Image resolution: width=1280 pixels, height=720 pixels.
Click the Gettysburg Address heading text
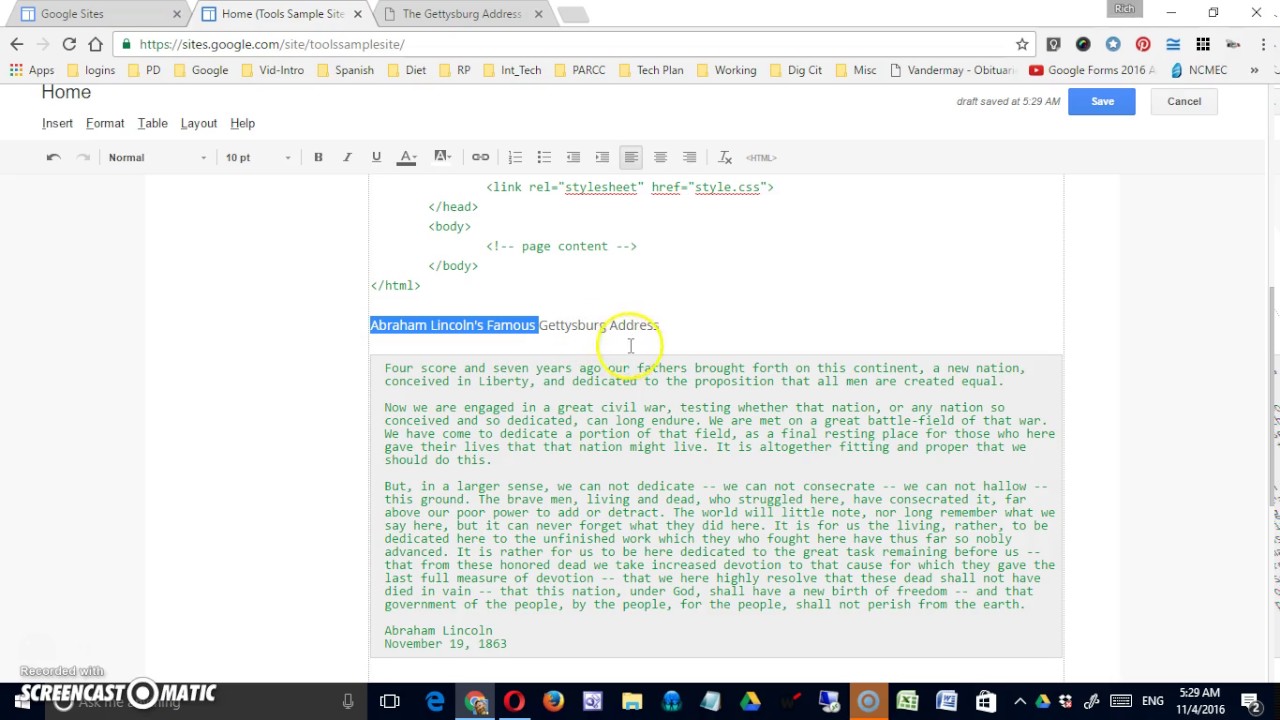(599, 325)
